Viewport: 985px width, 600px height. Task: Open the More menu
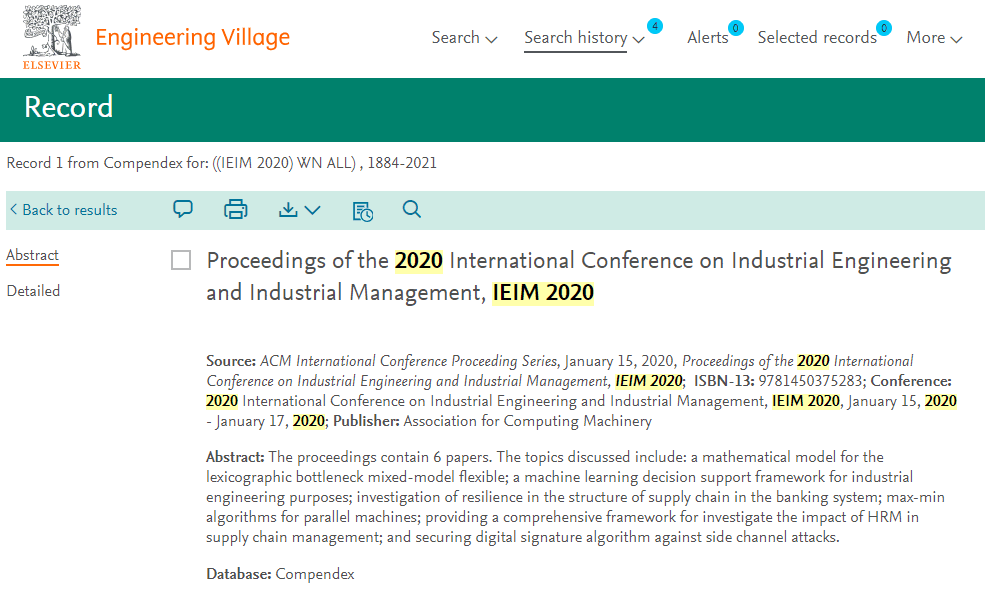tap(934, 38)
